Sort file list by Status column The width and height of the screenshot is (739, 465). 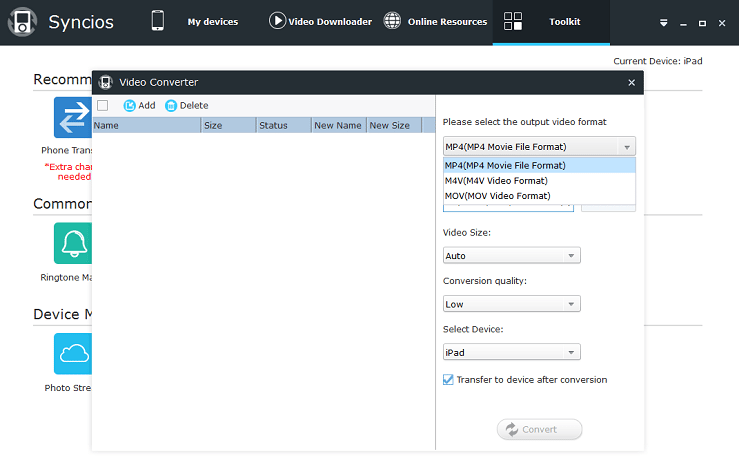284,125
